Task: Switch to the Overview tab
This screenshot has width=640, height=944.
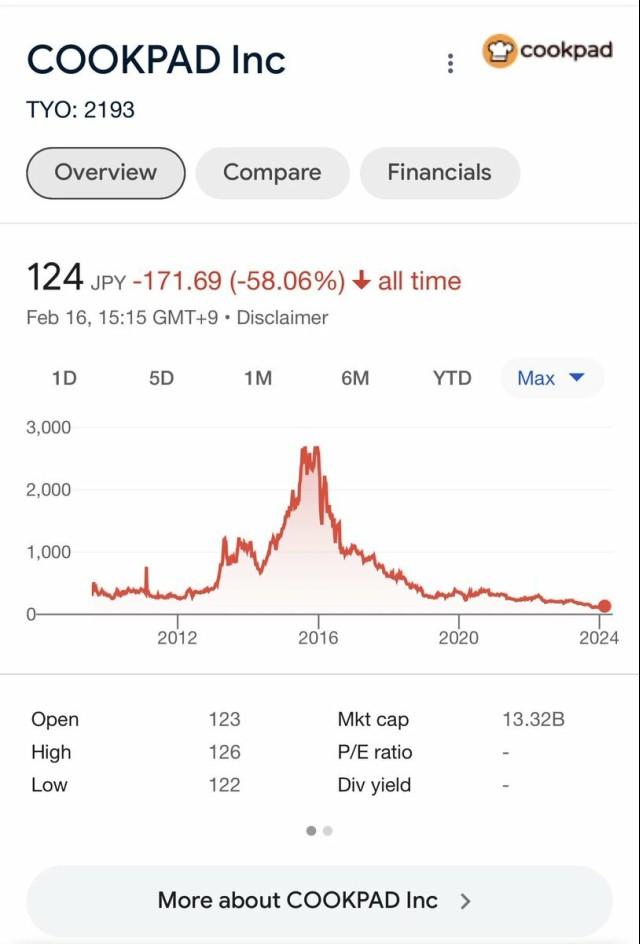Action: (106, 173)
